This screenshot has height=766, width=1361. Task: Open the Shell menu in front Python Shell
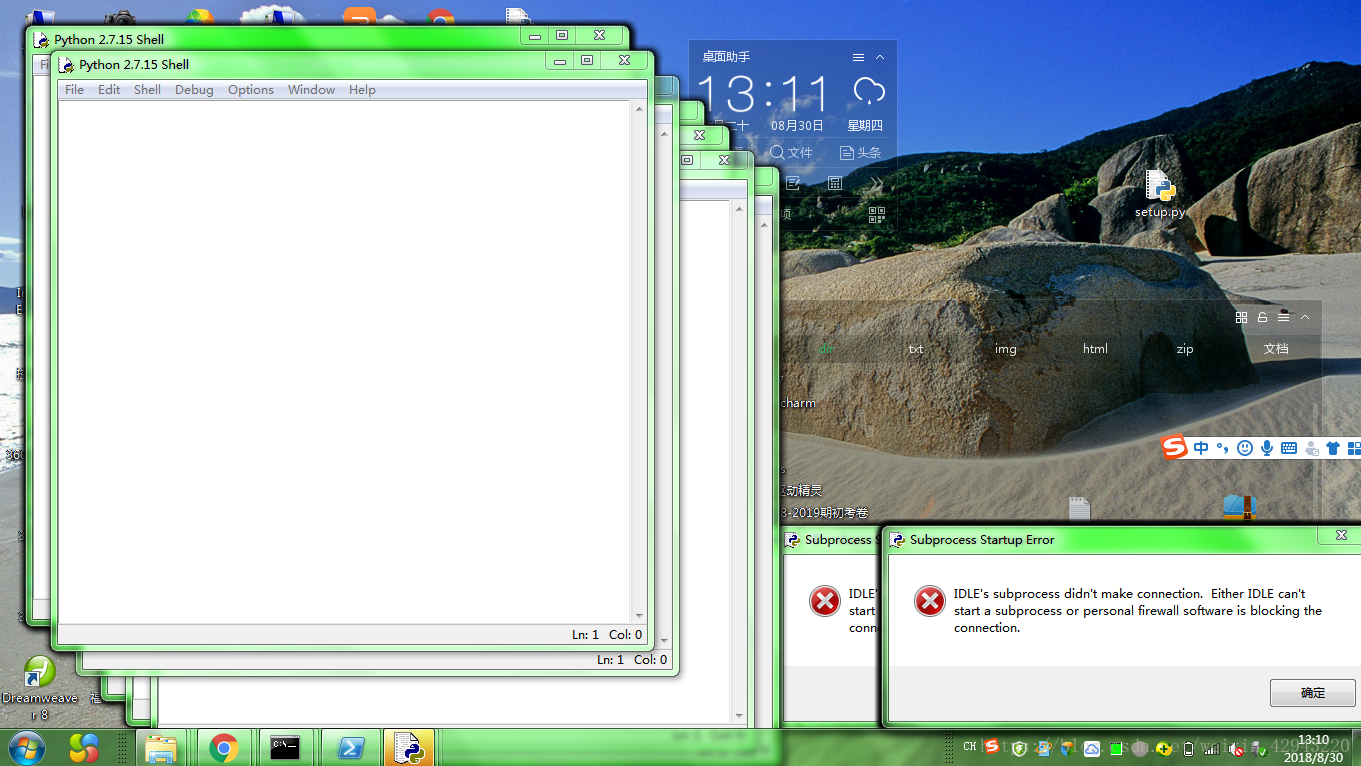coord(147,90)
